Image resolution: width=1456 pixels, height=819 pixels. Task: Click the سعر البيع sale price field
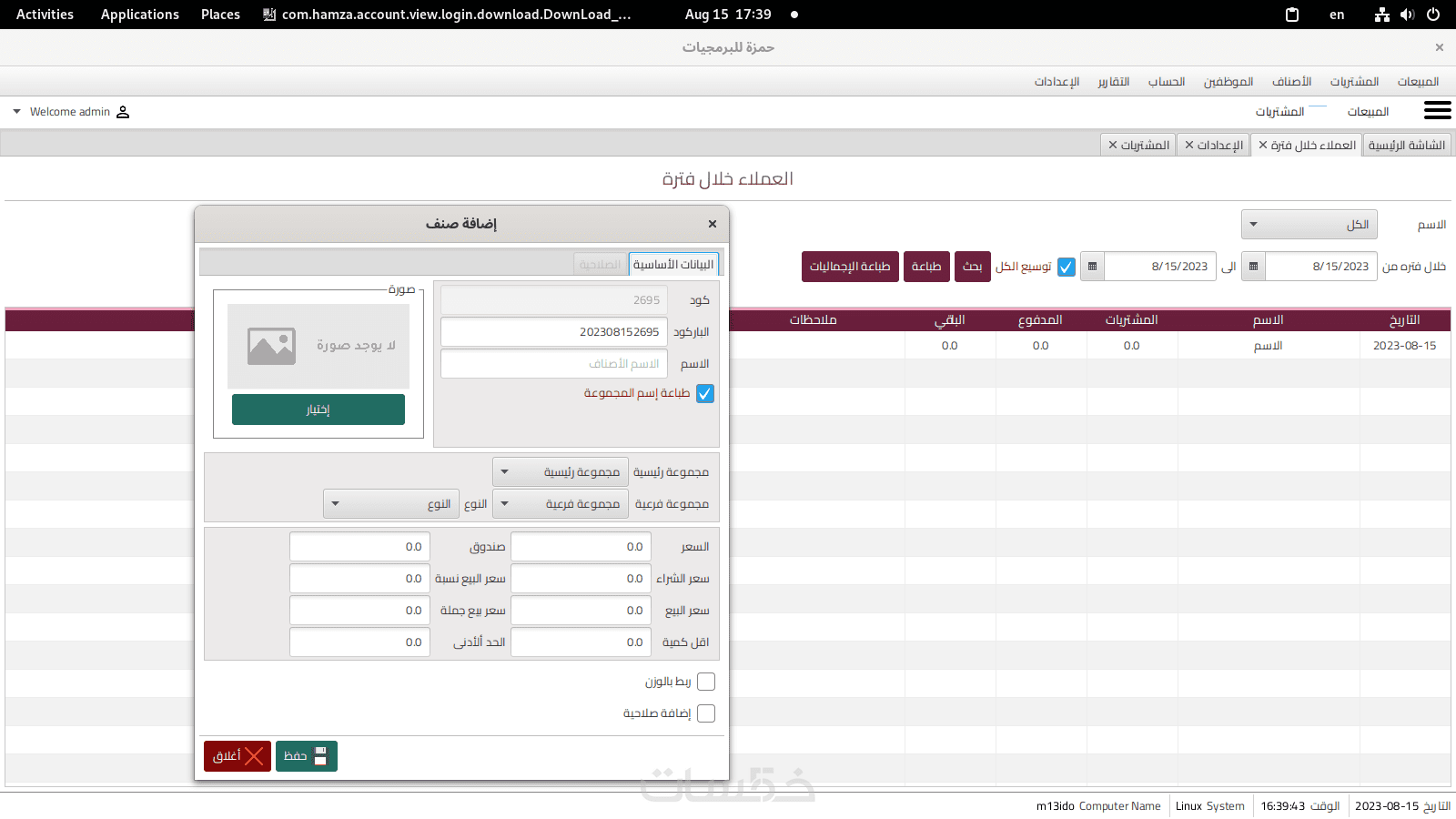581,611
